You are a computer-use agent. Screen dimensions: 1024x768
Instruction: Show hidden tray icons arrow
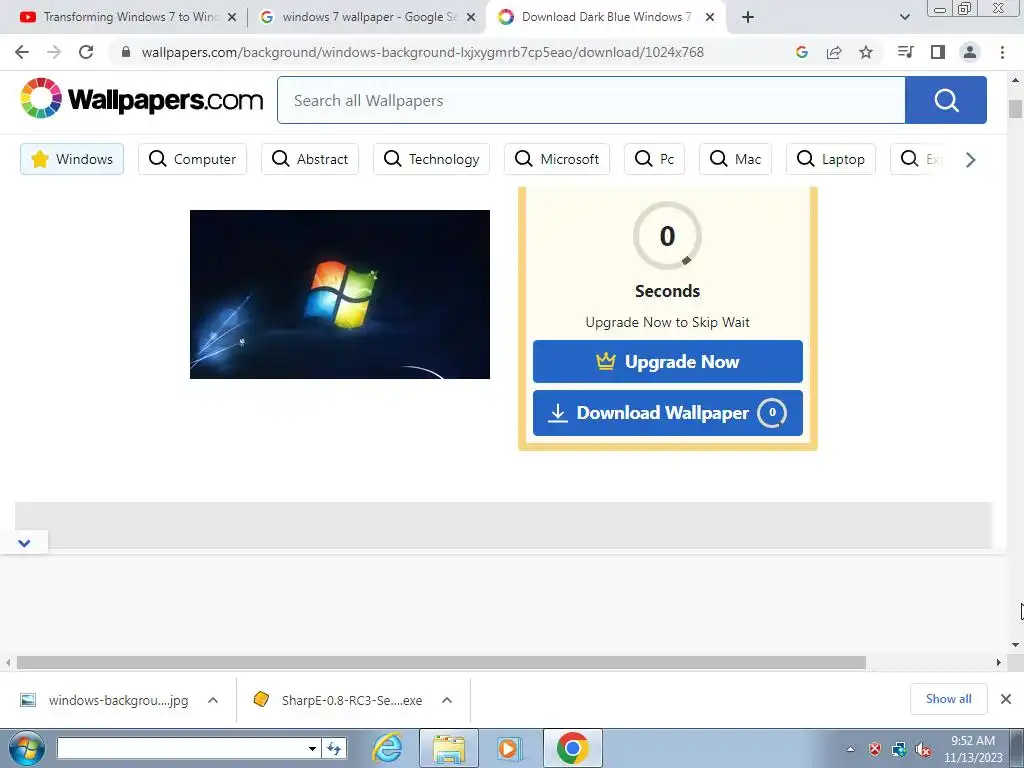coord(850,750)
